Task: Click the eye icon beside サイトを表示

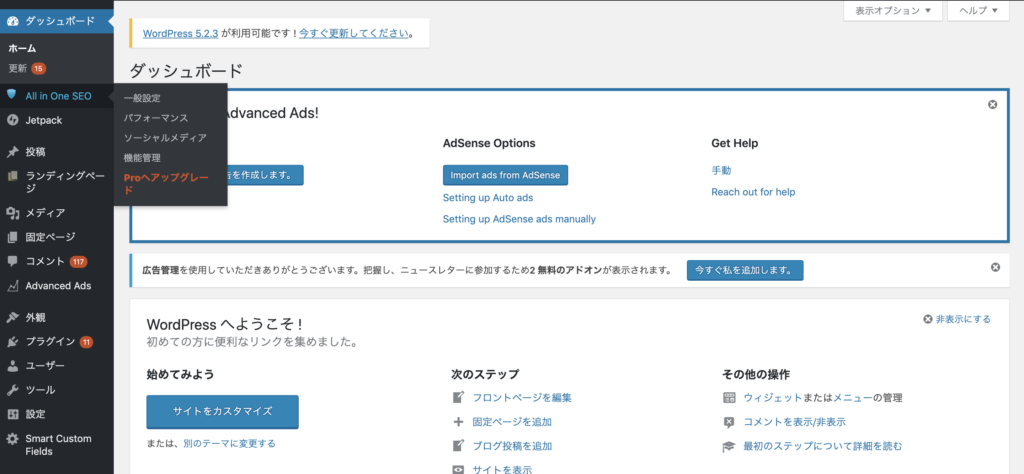Action: 458,469
